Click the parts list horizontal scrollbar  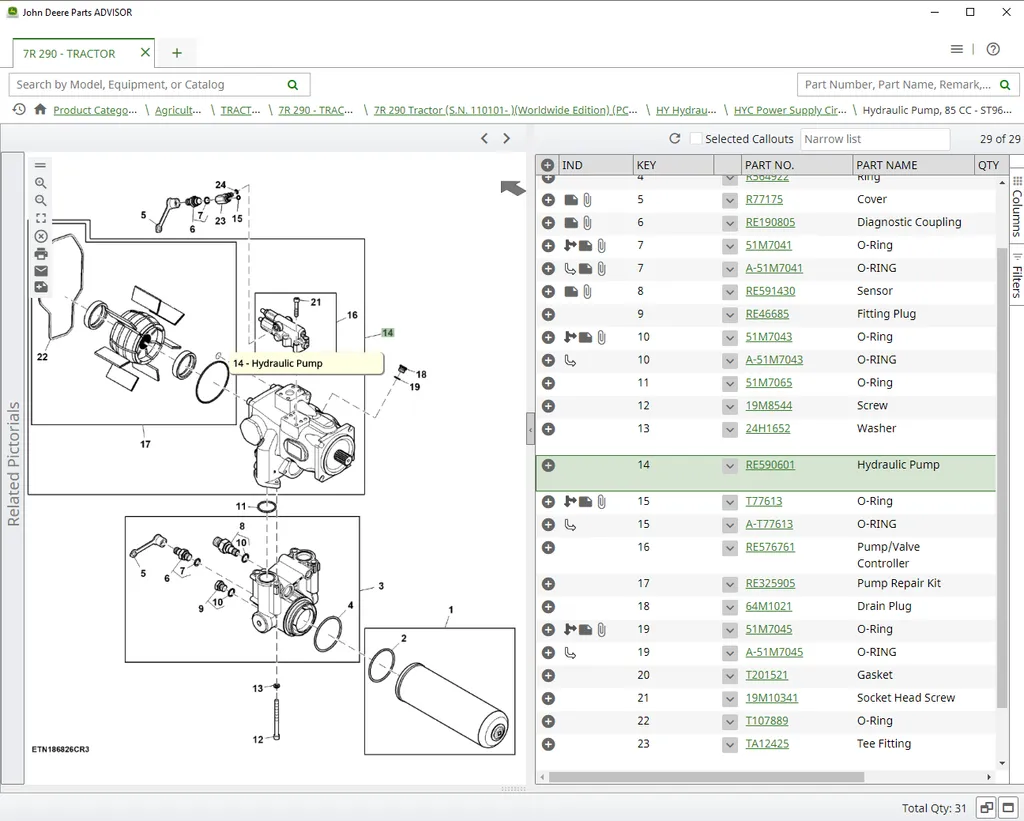[x=707, y=777]
